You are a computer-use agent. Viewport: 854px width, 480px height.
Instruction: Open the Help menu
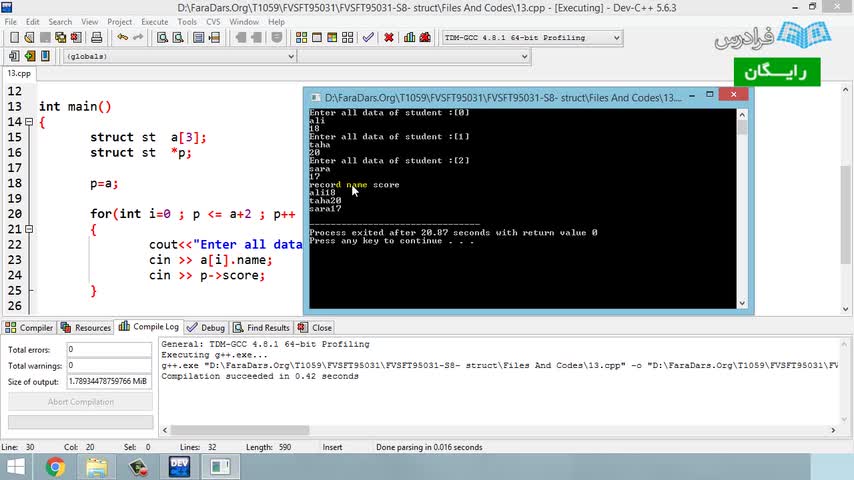276,22
